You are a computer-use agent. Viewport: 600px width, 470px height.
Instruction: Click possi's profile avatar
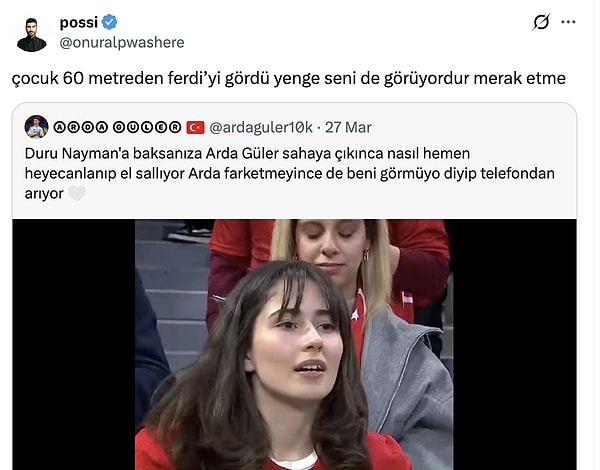click(32, 34)
